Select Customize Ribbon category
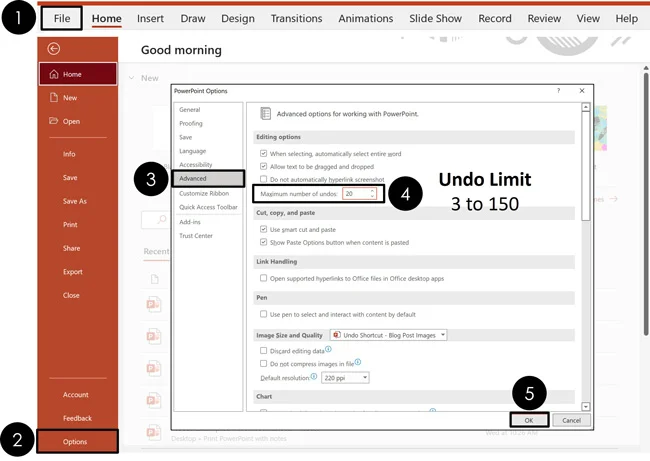The image size is (650, 461). point(204,193)
